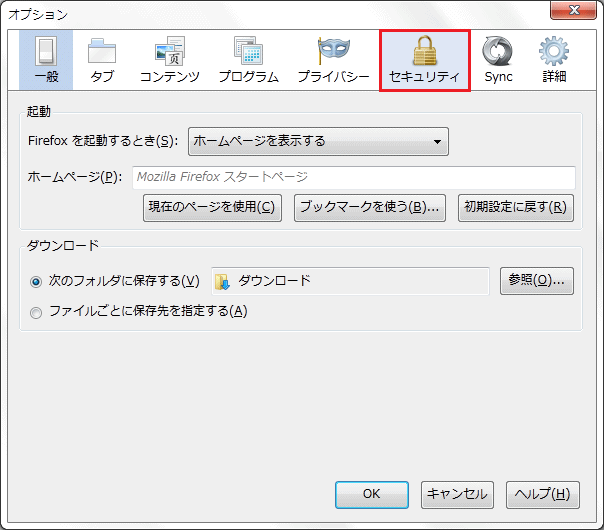Expand the ホームページを表示する startup dropdown
Image resolution: width=604 pixels, height=530 pixels.
(x=318, y=141)
